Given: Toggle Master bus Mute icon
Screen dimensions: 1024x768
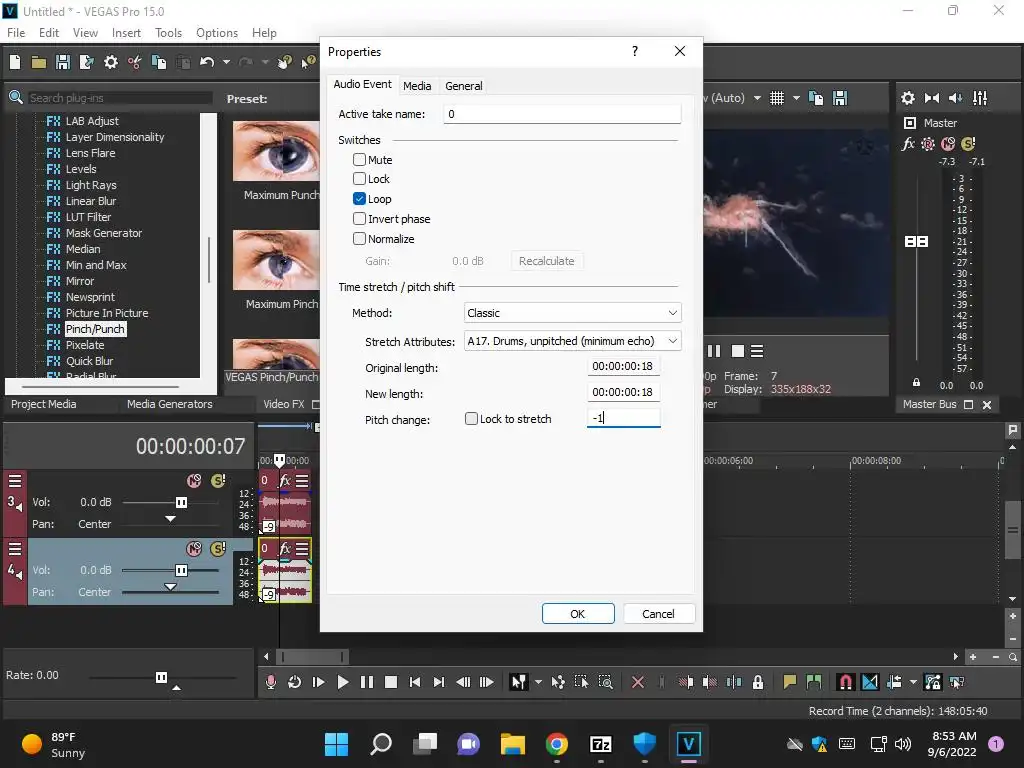Looking at the screenshot, I should point(948,144).
